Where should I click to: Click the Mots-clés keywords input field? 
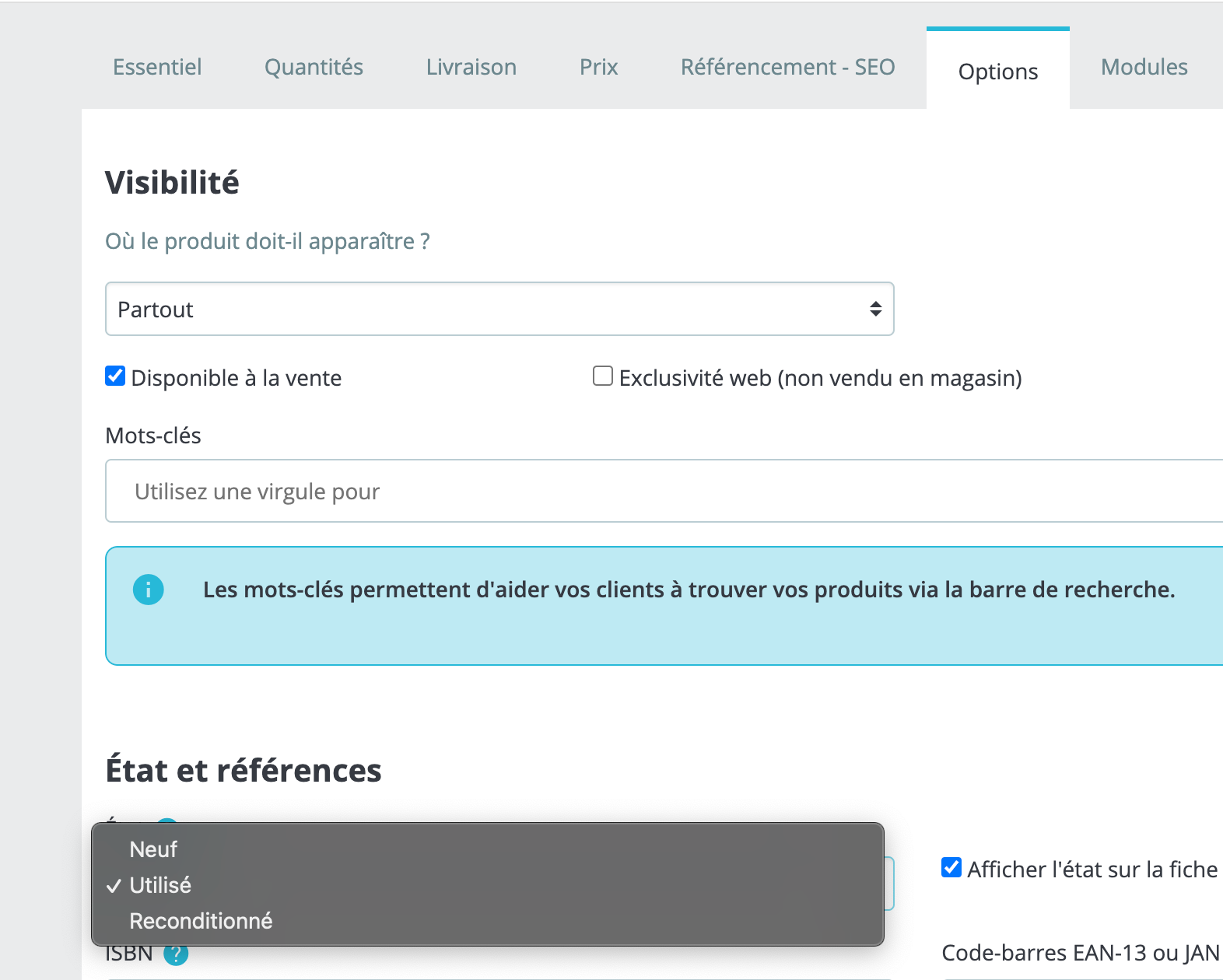click(x=664, y=491)
